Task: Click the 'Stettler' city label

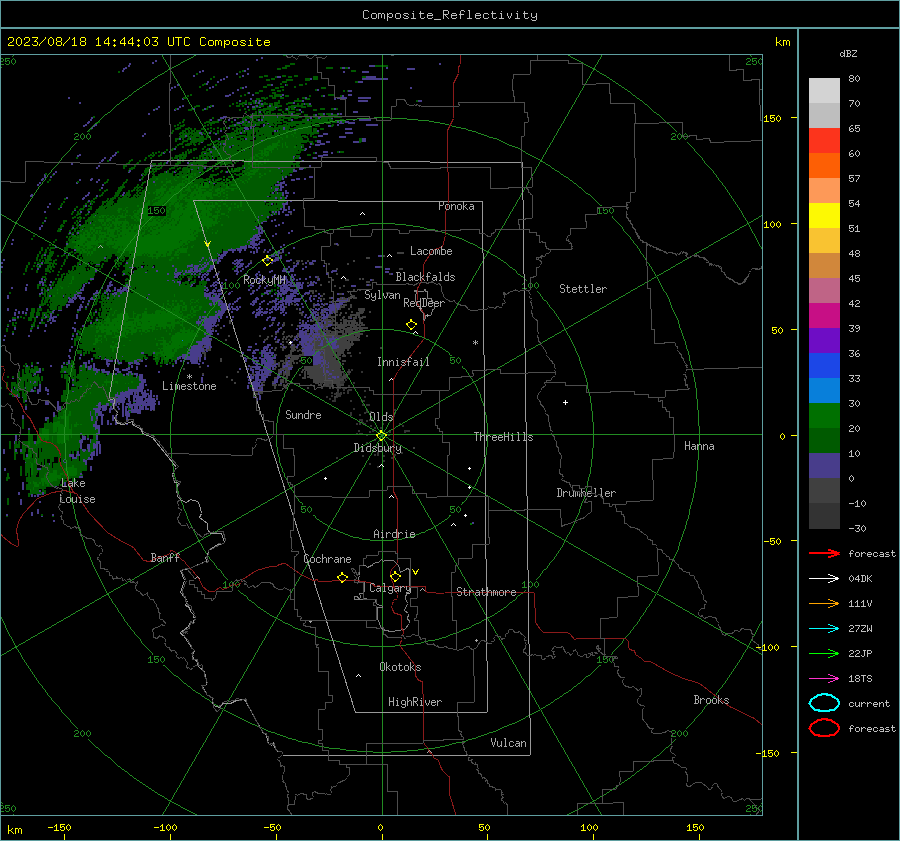Action: pyautogui.click(x=583, y=289)
